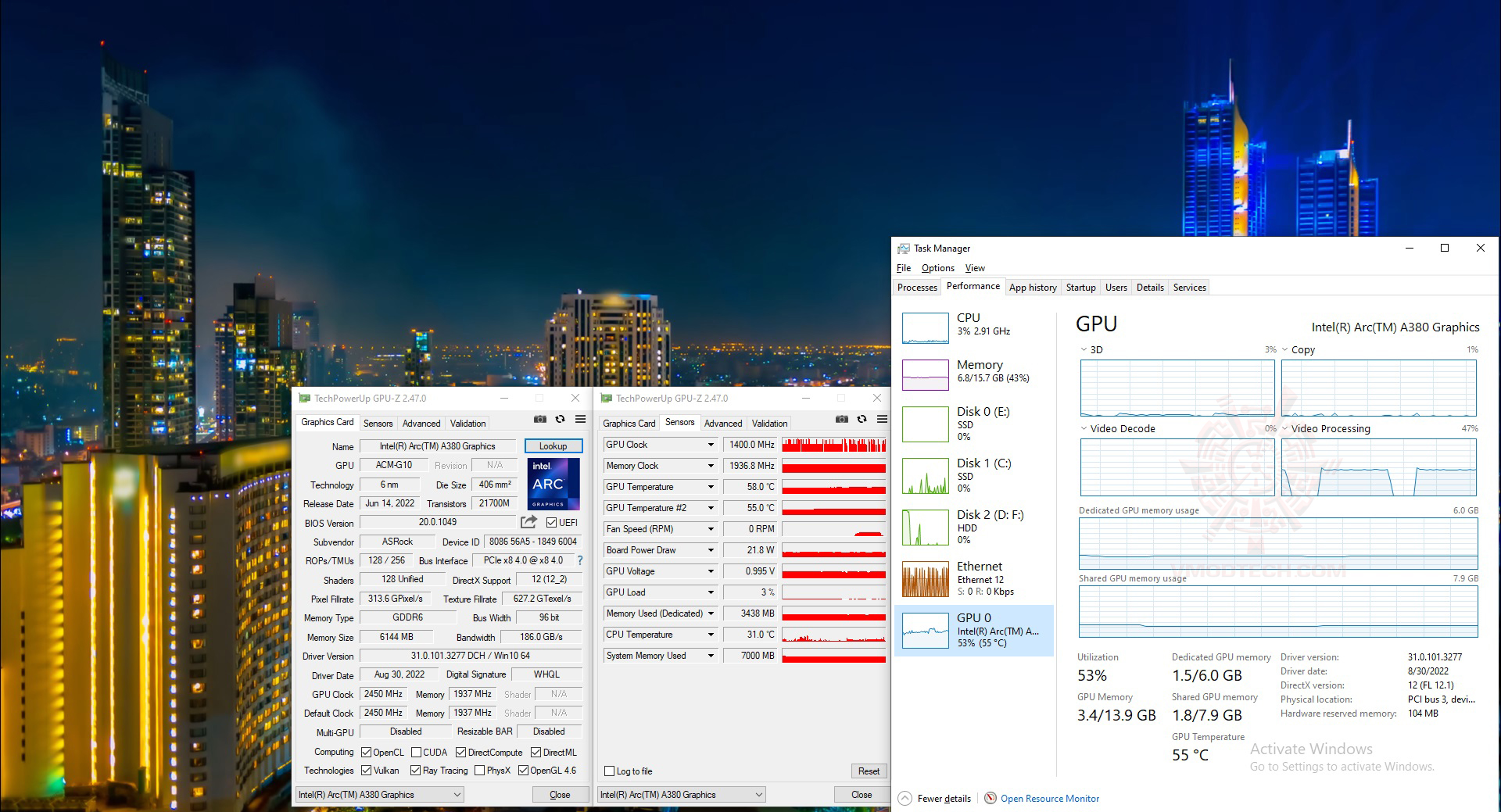Open the Validation tab in GPU-Z Sensors window
Image resolution: width=1501 pixels, height=812 pixels.
click(x=769, y=424)
